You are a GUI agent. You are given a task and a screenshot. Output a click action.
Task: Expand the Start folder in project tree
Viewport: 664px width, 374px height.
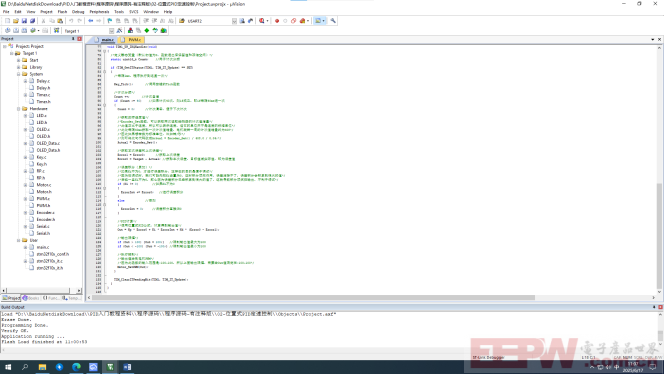click(x=19, y=60)
